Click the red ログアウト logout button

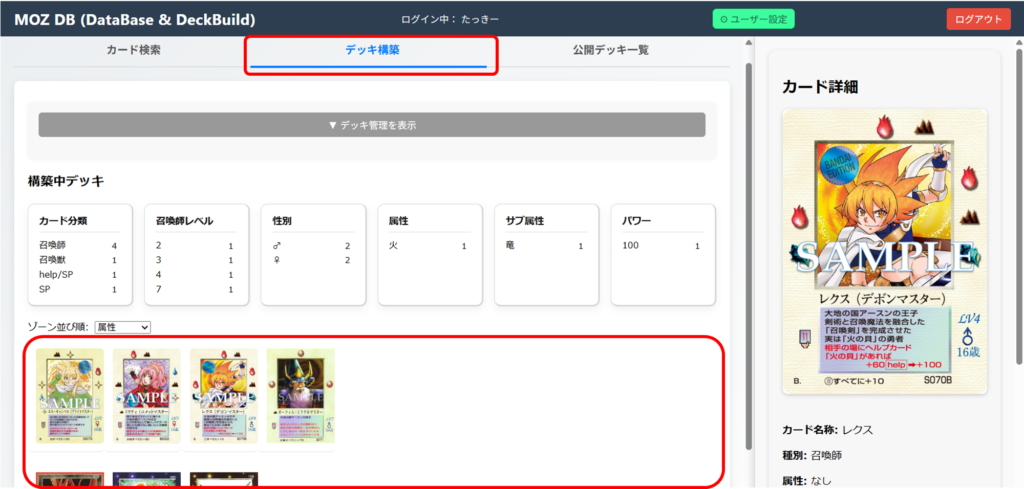click(978, 19)
